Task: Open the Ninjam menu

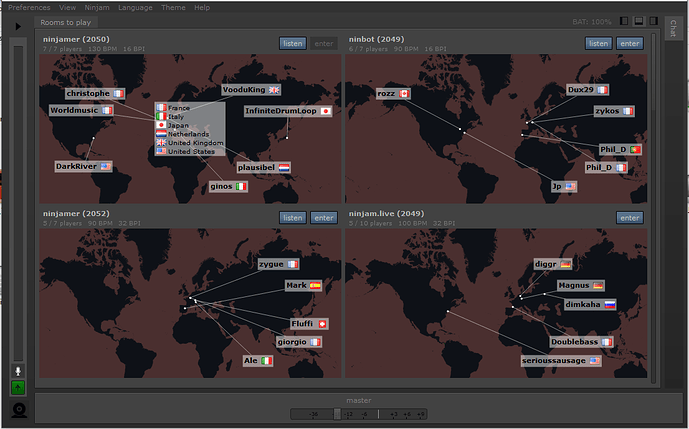Action: [x=97, y=7]
